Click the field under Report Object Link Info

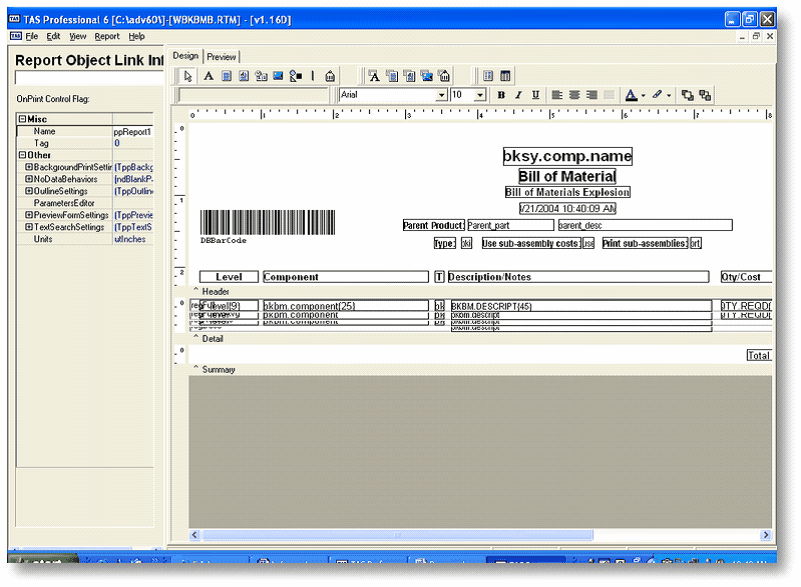(89, 78)
